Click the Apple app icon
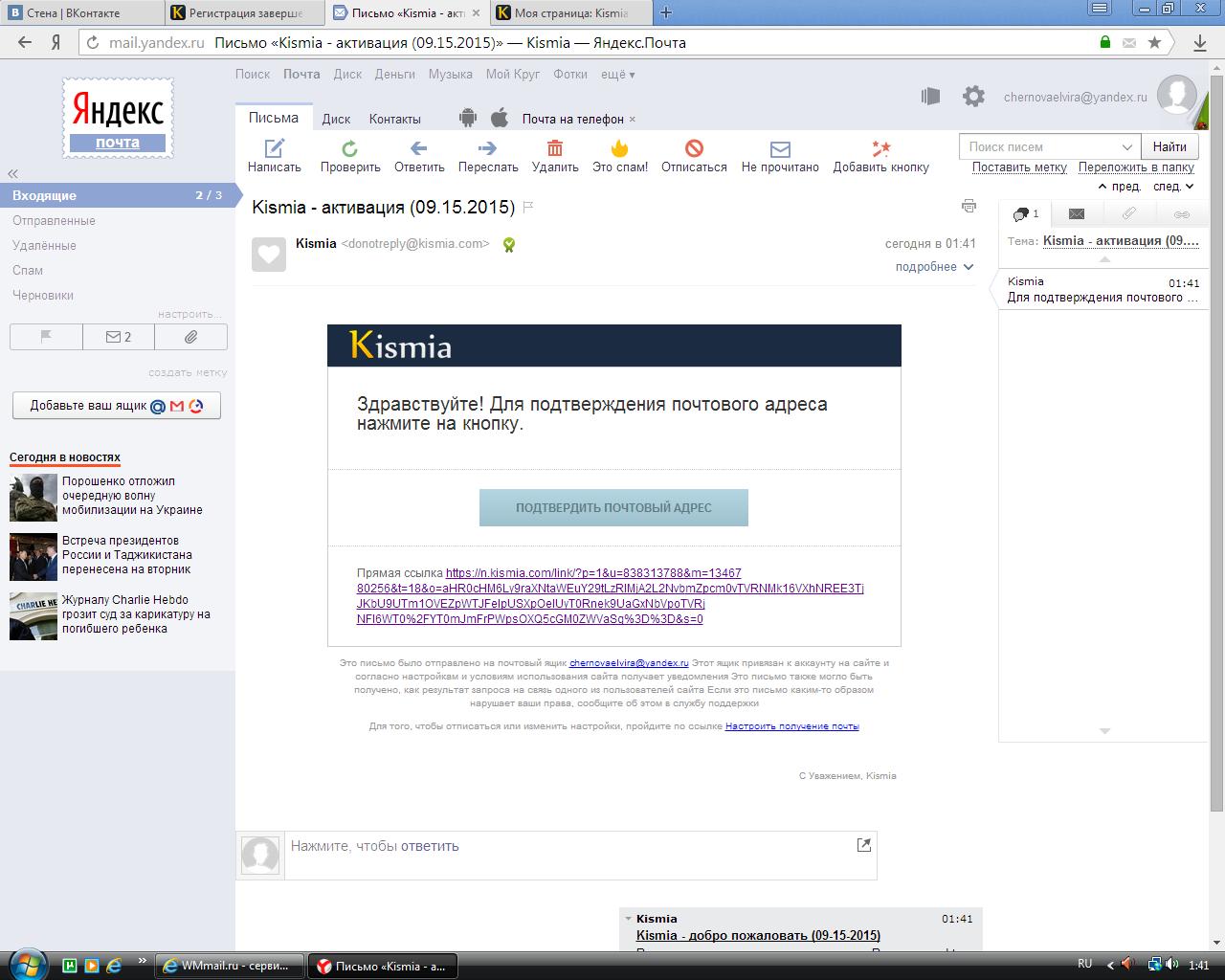Image resolution: width=1225 pixels, height=980 pixels. pyautogui.click(x=499, y=118)
